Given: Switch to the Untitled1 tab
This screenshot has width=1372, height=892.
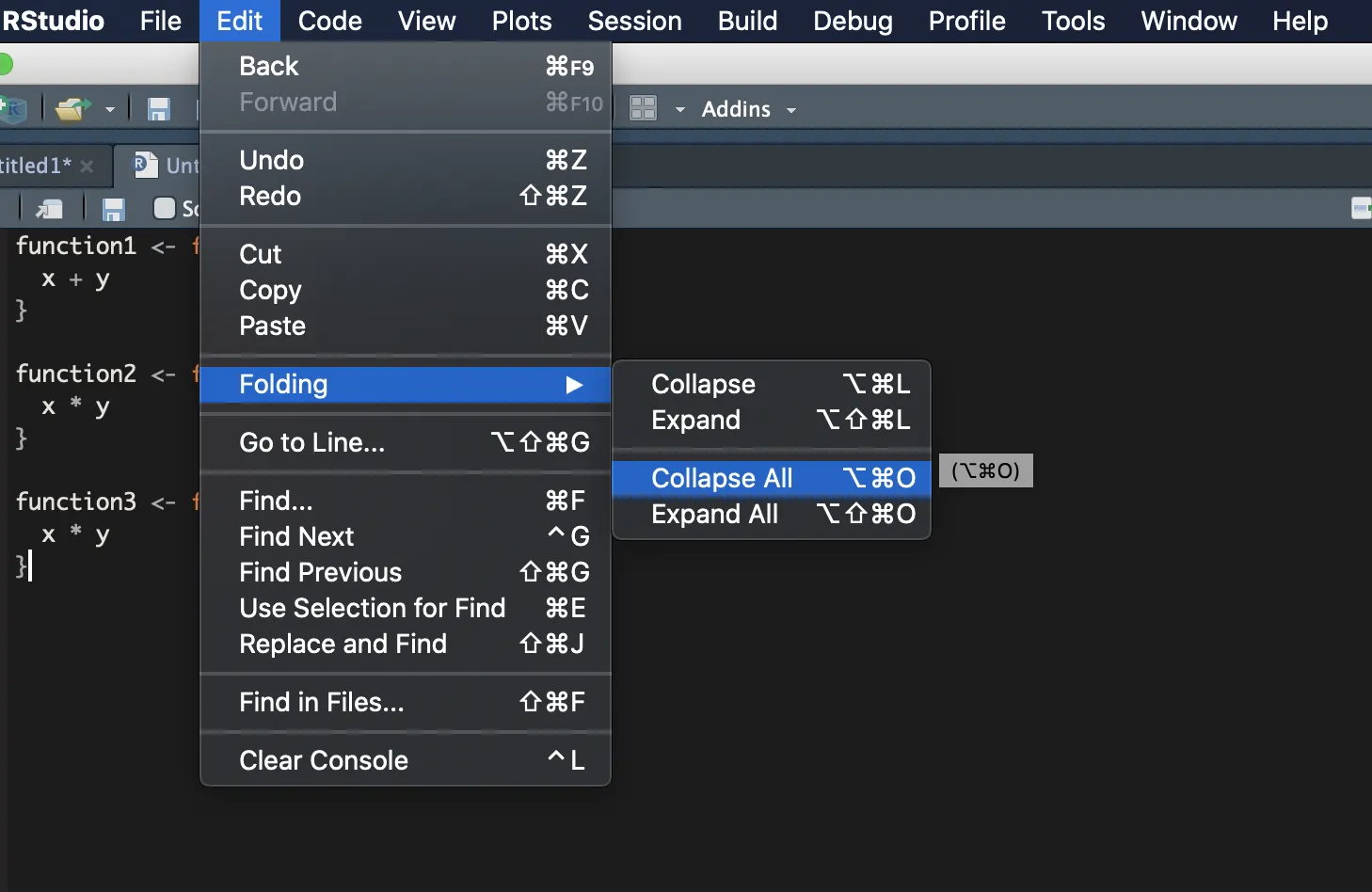Looking at the screenshot, I should [x=36, y=166].
